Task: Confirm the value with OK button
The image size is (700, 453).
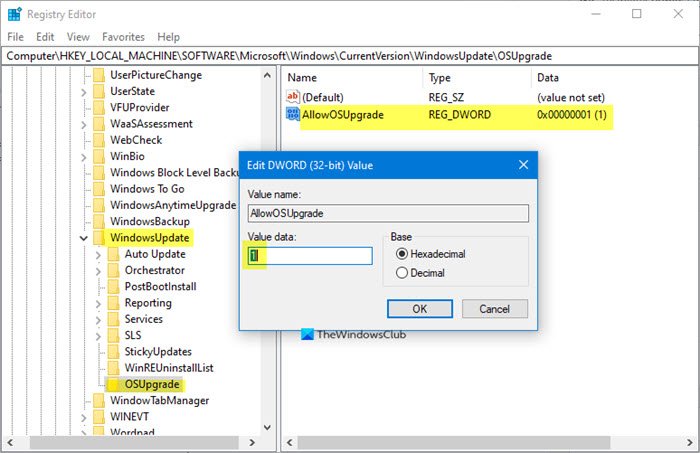Action: (x=420, y=309)
